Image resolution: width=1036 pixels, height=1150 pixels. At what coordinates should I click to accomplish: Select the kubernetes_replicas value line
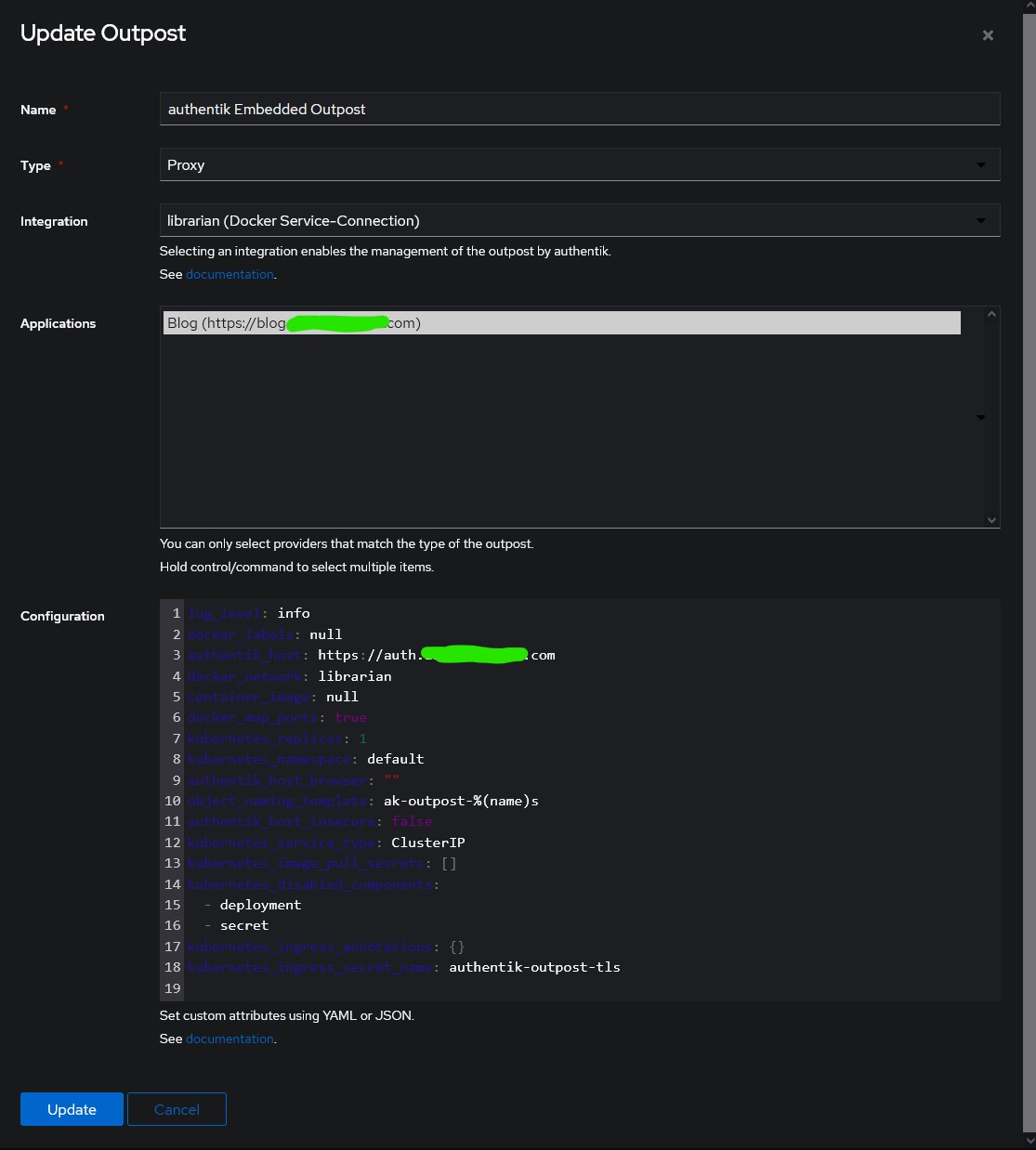point(275,738)
